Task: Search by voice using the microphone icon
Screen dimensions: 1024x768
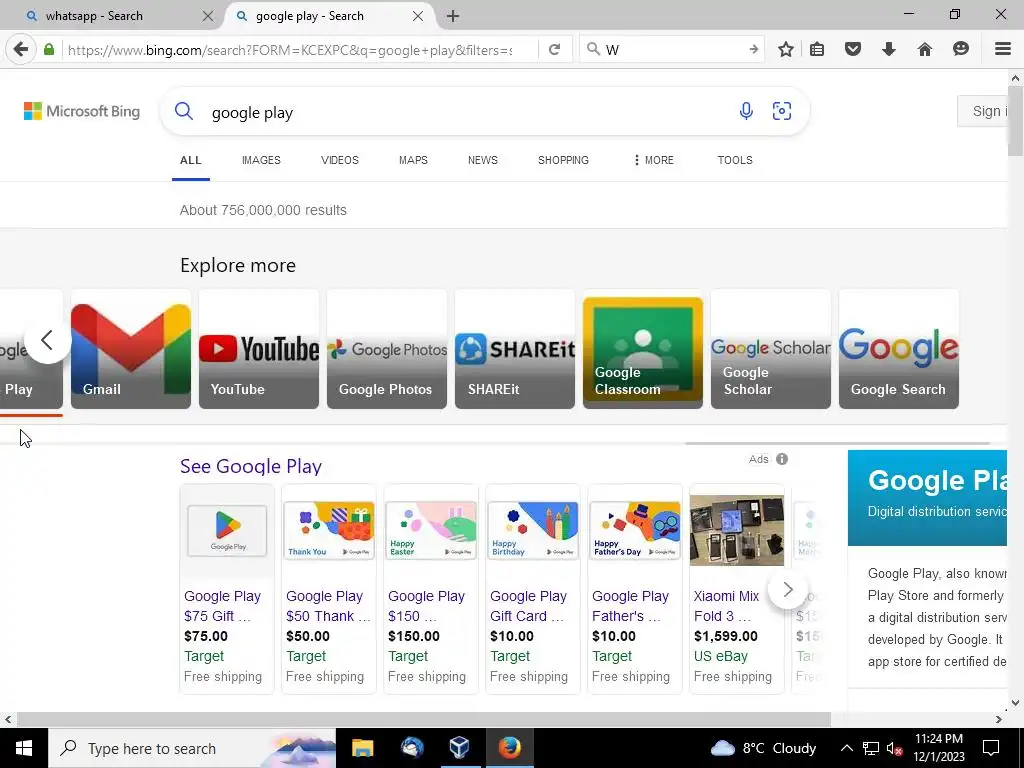Action: point(746,111)
